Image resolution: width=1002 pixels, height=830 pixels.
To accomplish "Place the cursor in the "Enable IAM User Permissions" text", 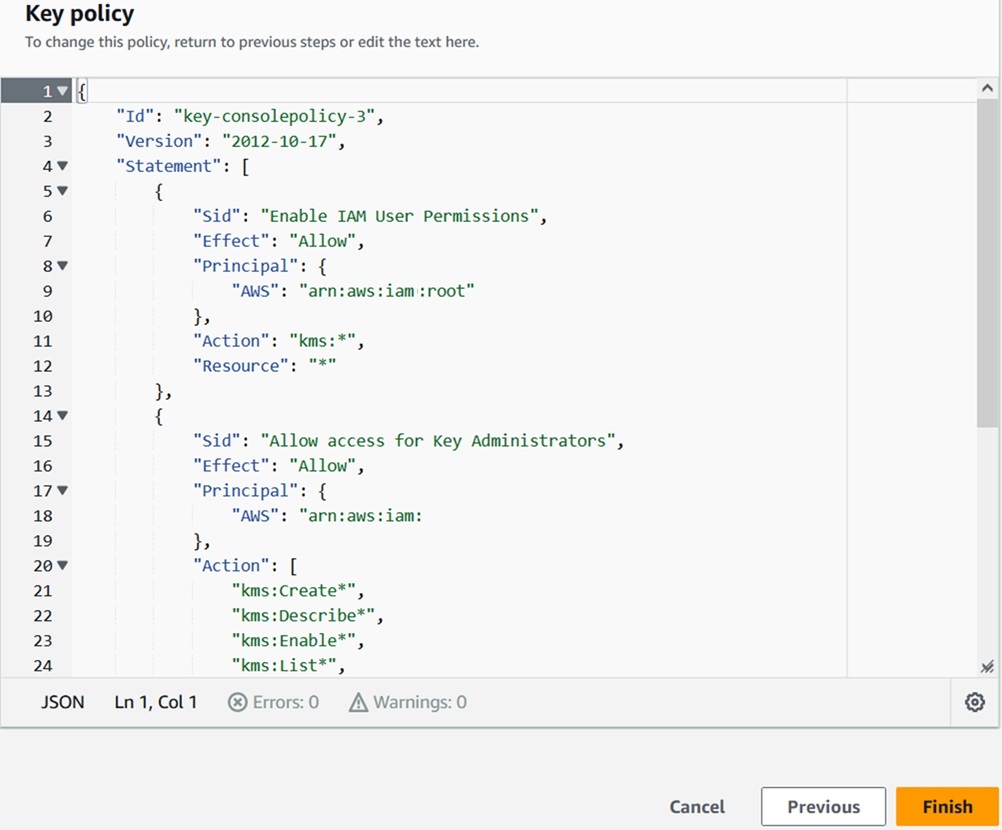I will tap(400, 216).
